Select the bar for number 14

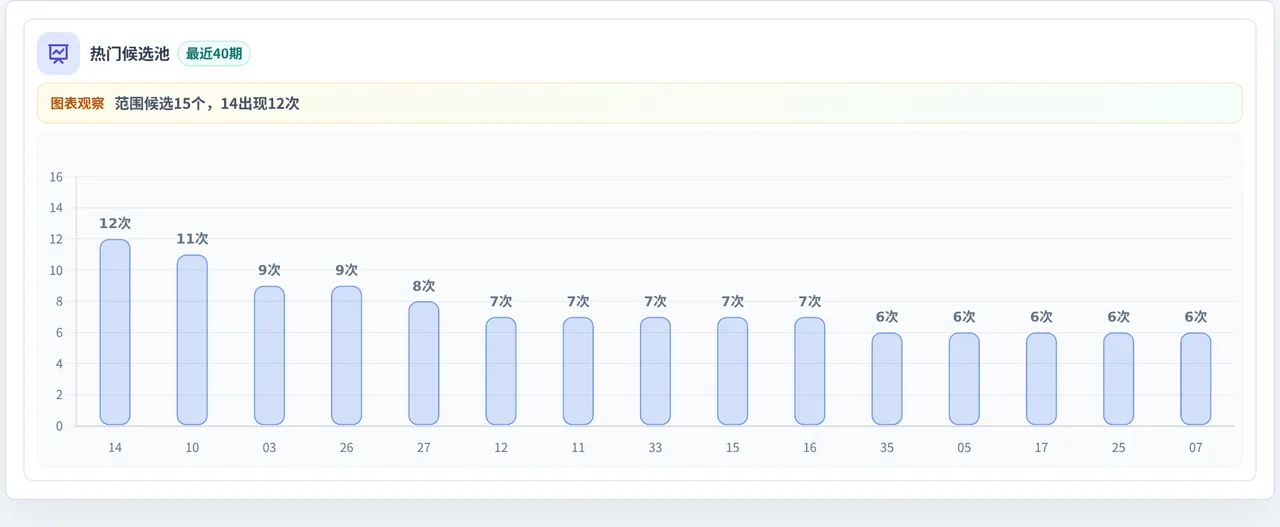coord(115,332)
